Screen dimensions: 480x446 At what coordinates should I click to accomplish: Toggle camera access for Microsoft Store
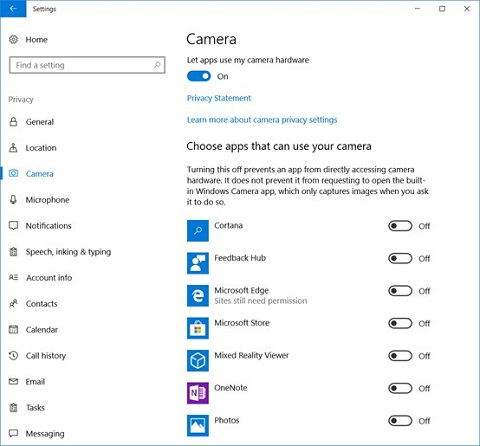point(400,323)
